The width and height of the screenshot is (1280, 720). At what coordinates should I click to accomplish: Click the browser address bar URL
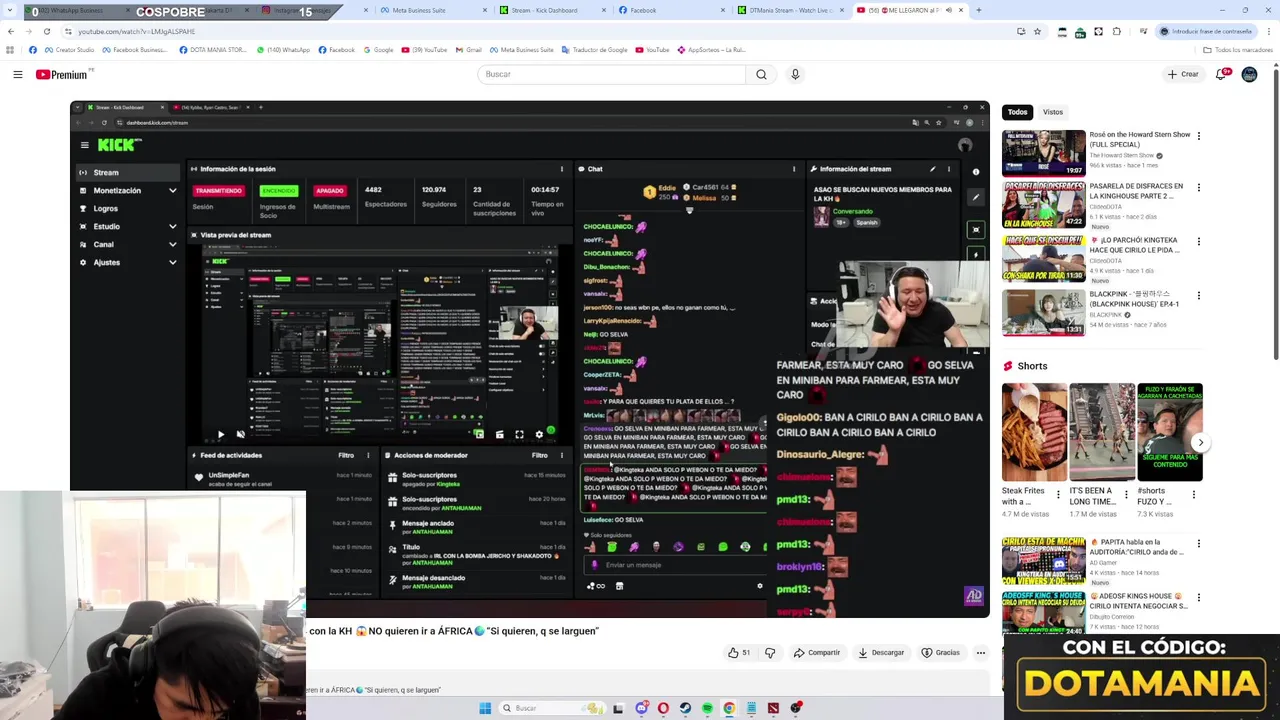[137, 31]
